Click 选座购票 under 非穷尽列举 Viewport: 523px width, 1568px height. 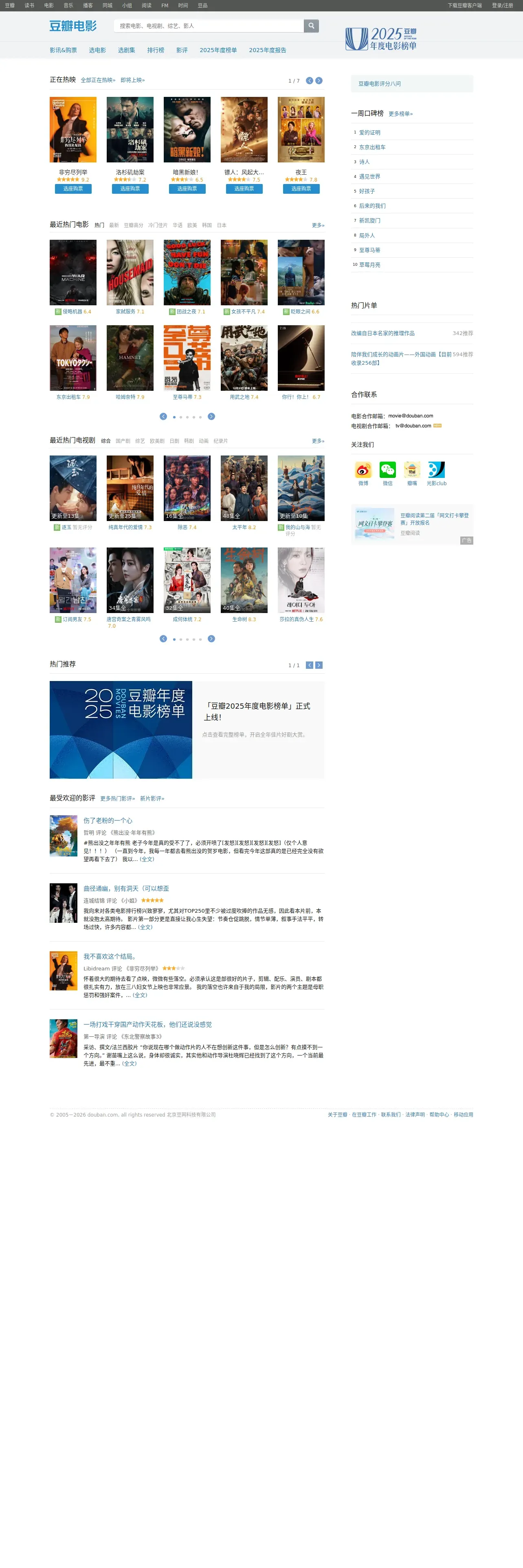coord(73,189)
